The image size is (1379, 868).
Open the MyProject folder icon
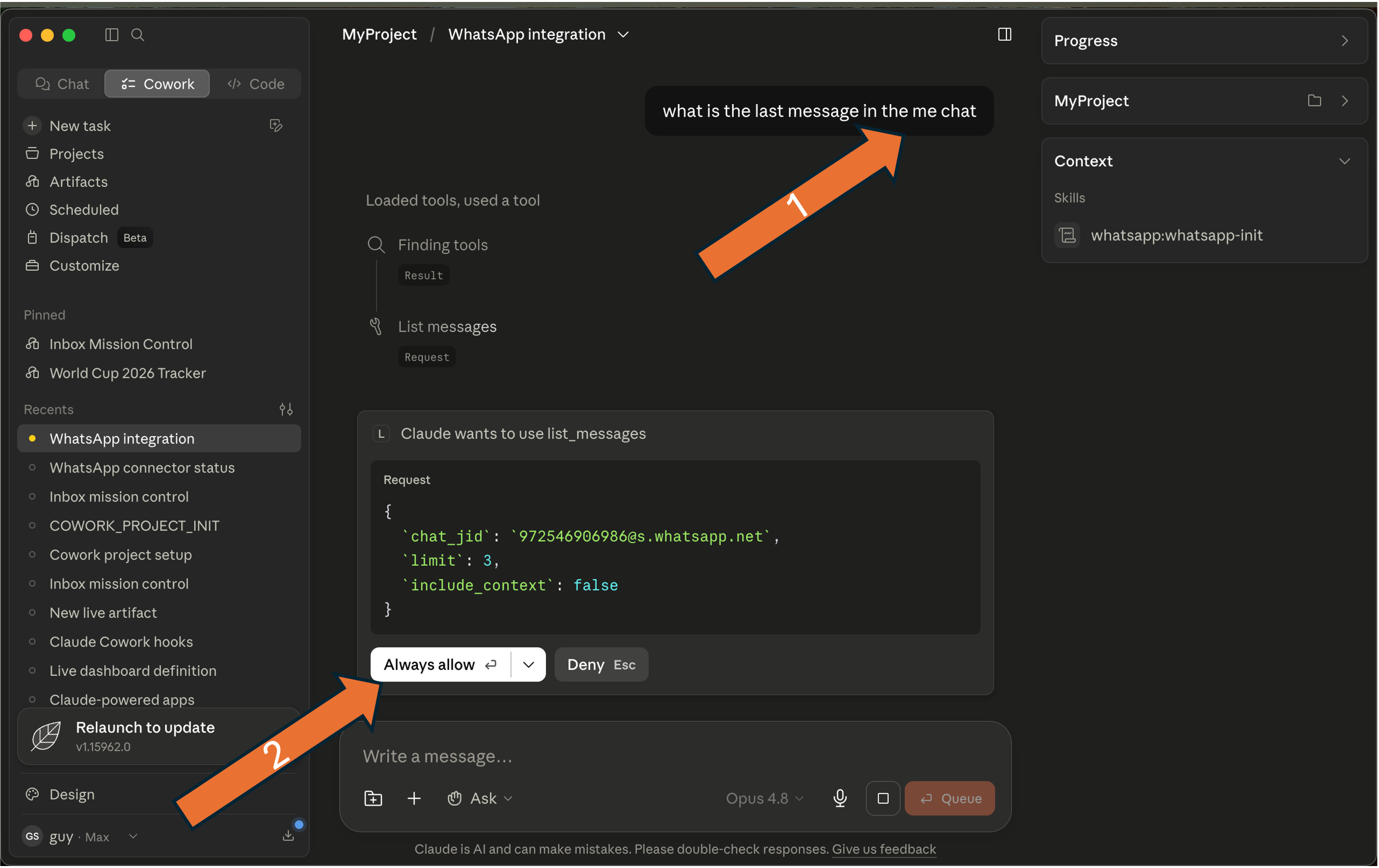tap(1314, 101)
